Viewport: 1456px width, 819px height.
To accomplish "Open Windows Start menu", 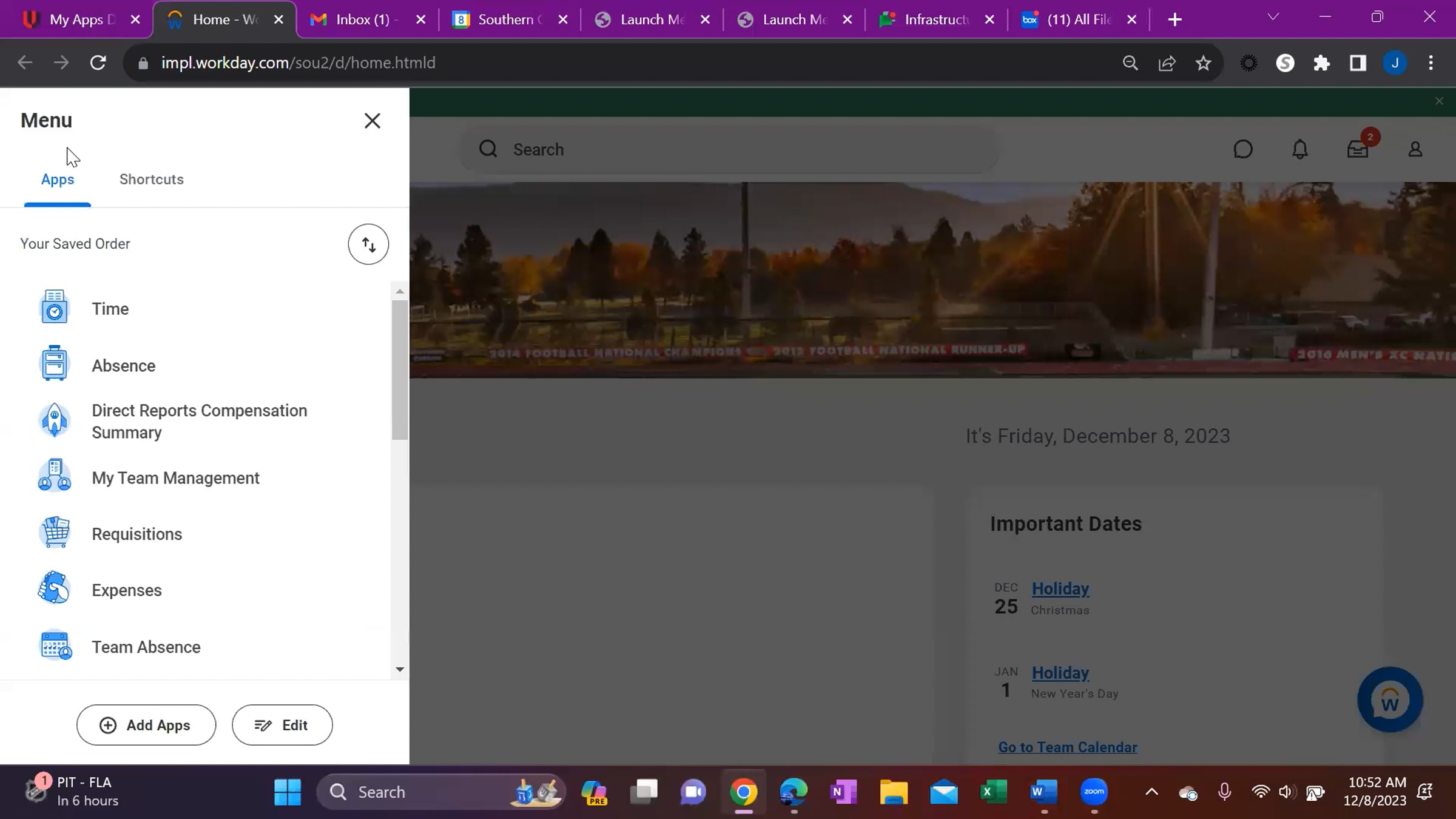I will tap(287, 792).
